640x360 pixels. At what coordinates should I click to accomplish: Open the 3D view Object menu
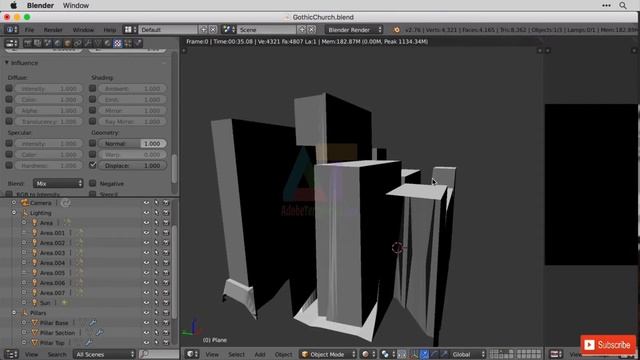tap(283, 354)
